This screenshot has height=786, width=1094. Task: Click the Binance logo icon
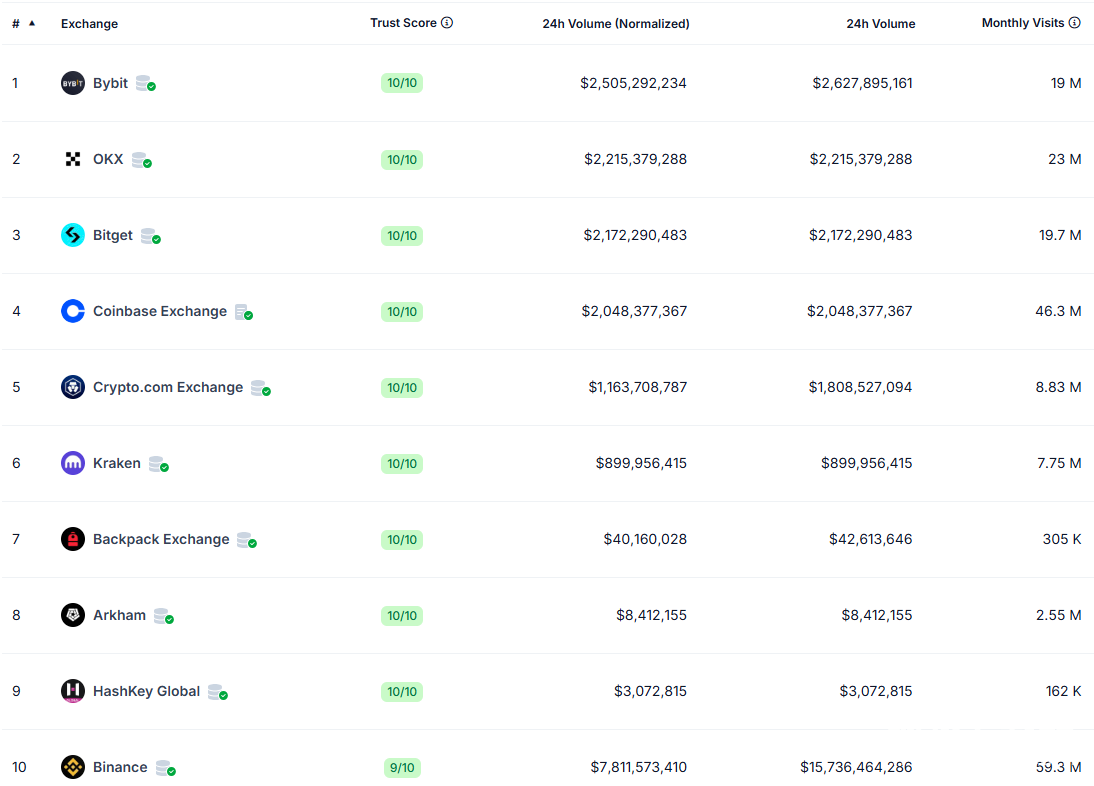coord(73,767)
